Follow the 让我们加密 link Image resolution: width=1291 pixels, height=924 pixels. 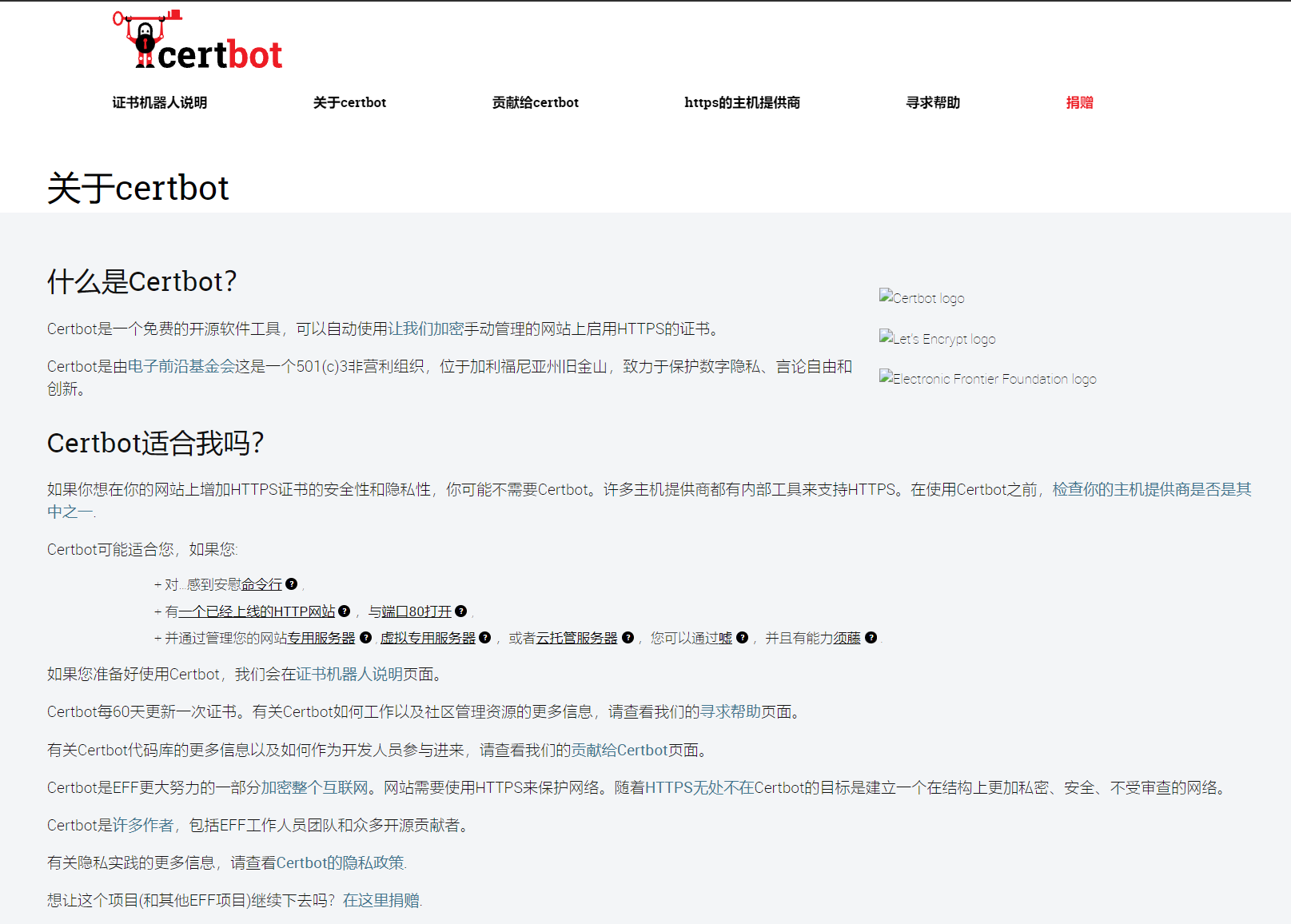(x=425, y=329)
